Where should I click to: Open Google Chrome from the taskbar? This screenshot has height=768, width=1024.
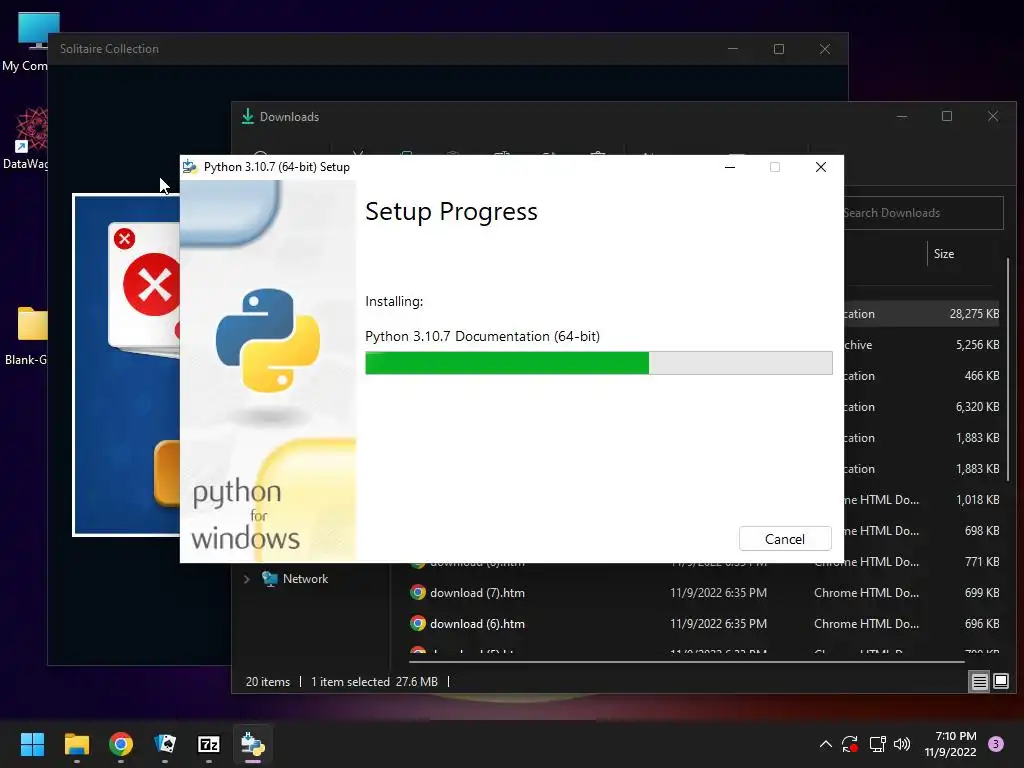click(x=121, y=744)
